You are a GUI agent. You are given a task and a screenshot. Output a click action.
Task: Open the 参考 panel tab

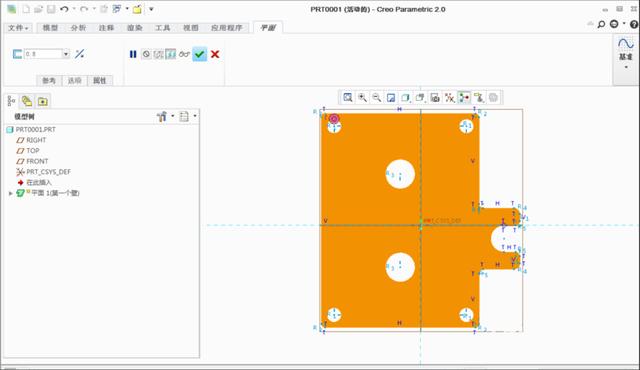pos(49,80)
